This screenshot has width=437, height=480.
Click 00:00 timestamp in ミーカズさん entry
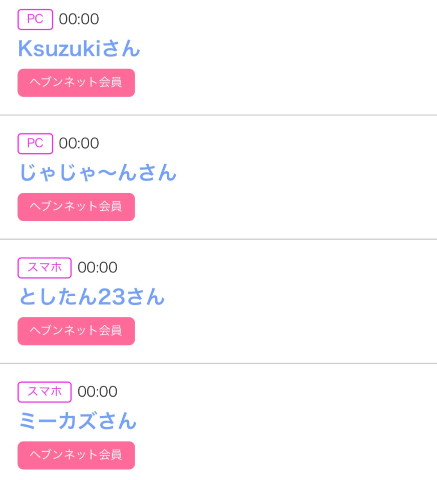coord(97,392)
